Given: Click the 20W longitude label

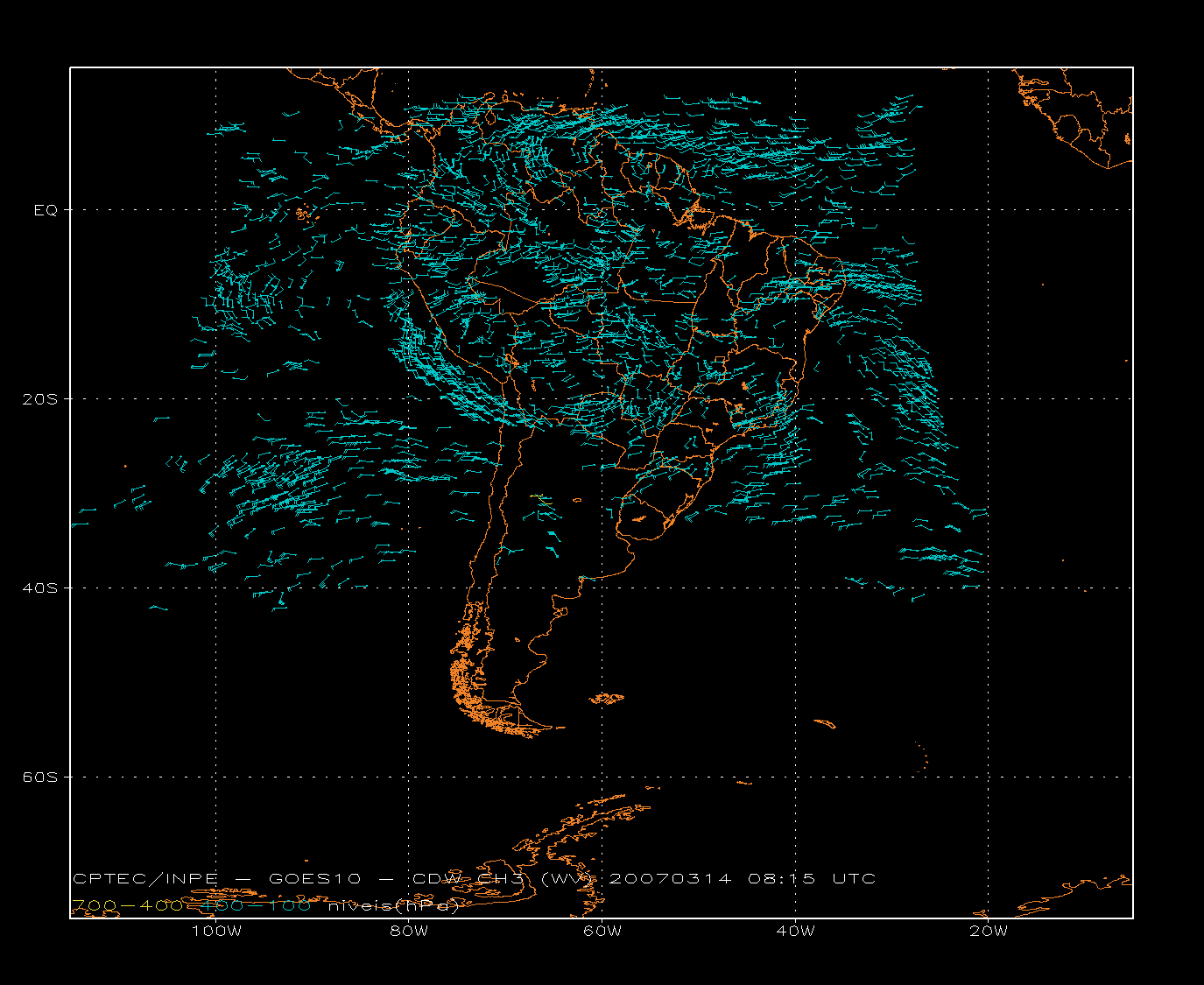Looking at the screenshot, I should (x=989, y=931).
